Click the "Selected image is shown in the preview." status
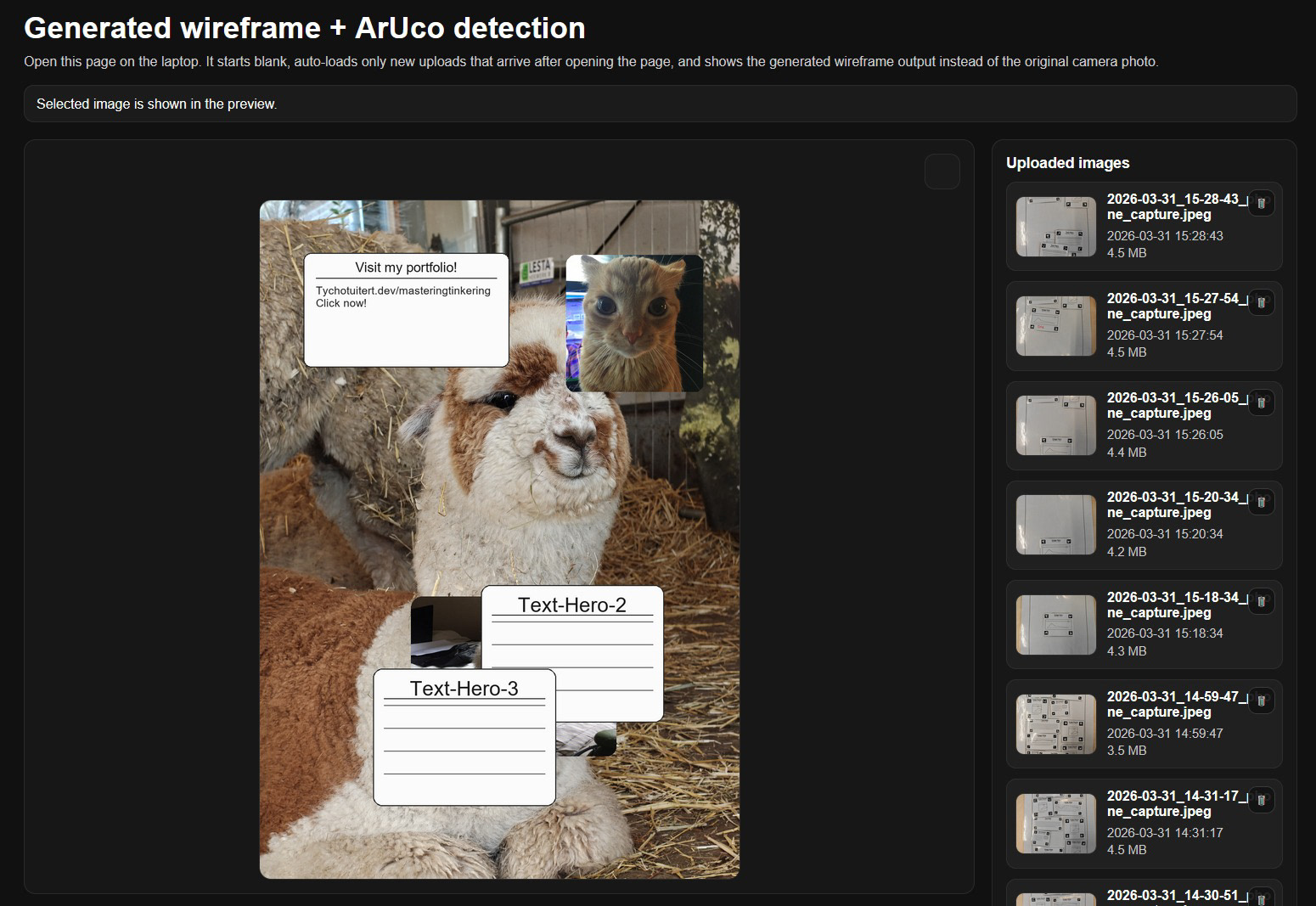Viewport: 1316px width, 906px height. click(x=157, y=104)
